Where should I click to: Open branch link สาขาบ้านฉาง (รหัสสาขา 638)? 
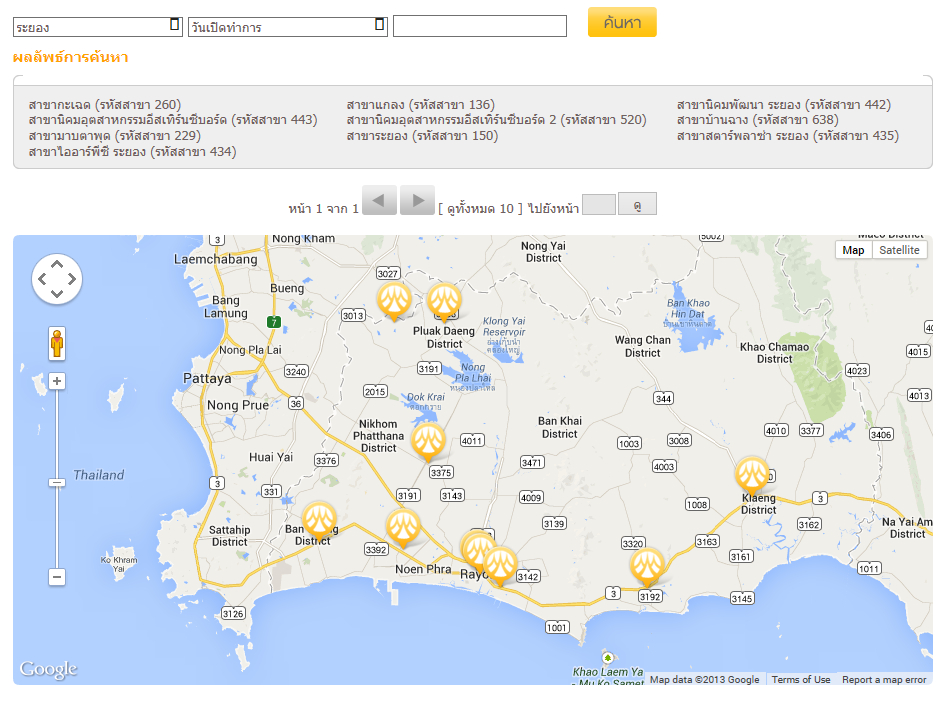coord(757,120)
